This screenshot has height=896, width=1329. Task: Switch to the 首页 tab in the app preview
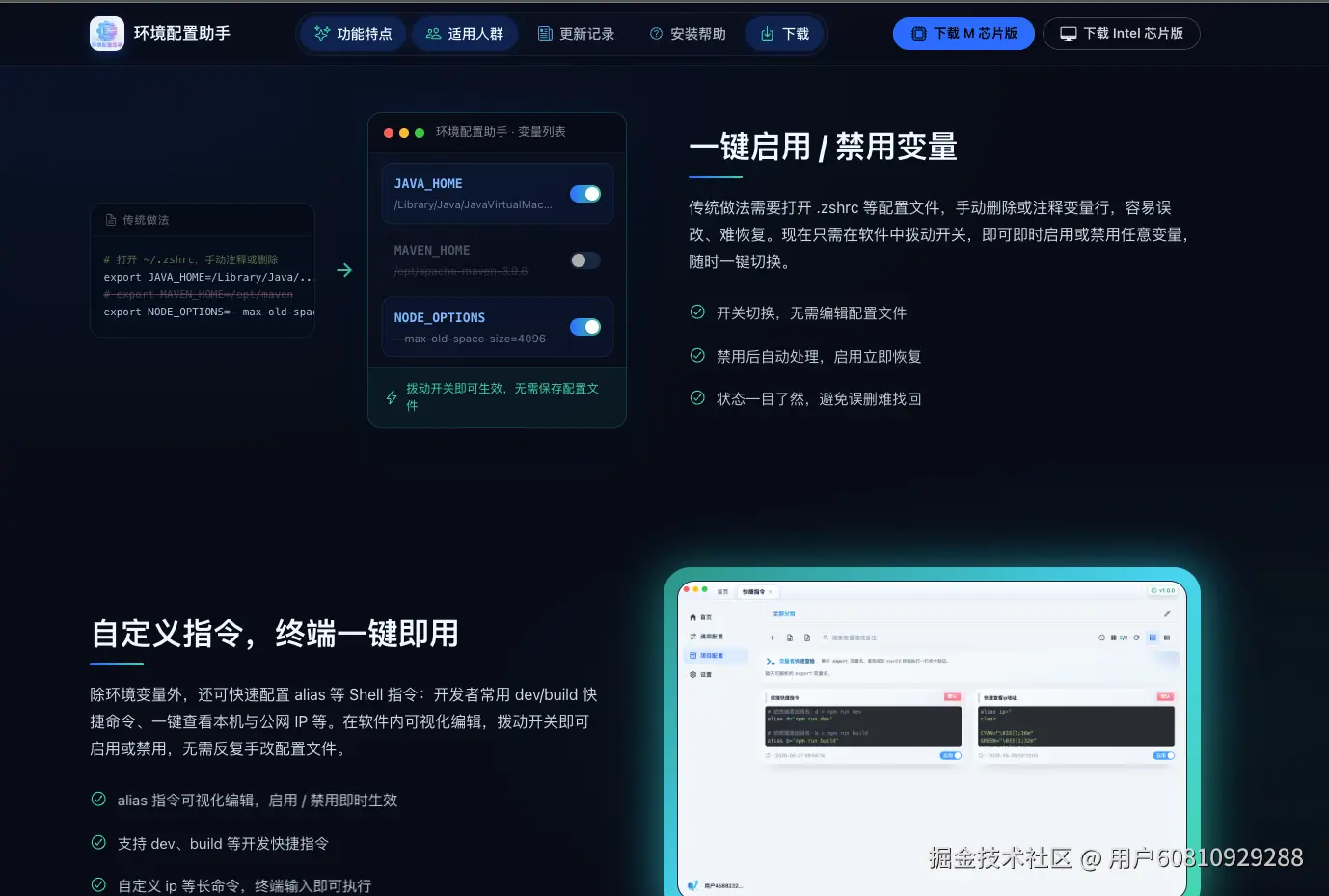click(x=722, y=591)
